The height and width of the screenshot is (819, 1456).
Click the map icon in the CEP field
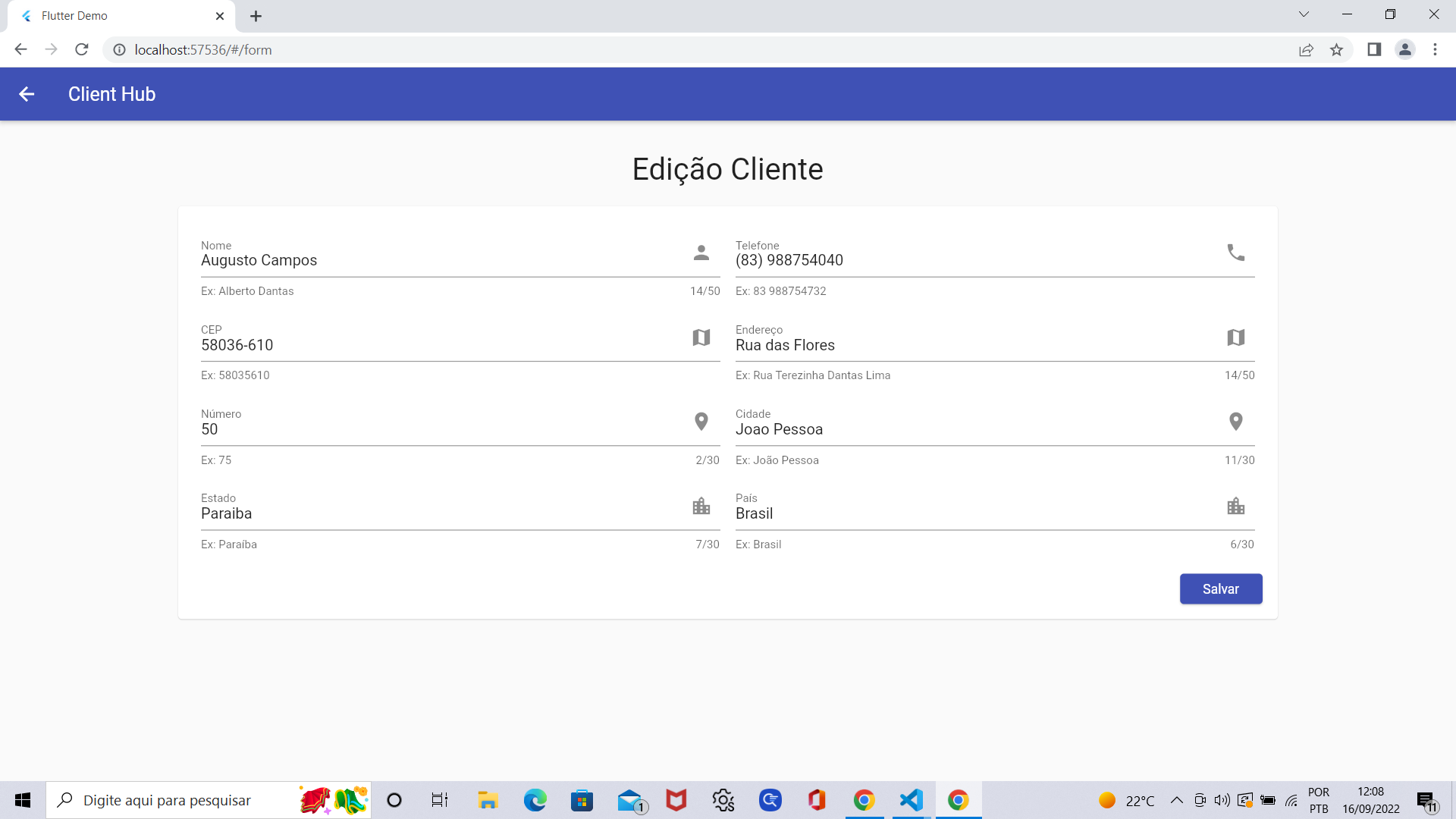(701, 337)
